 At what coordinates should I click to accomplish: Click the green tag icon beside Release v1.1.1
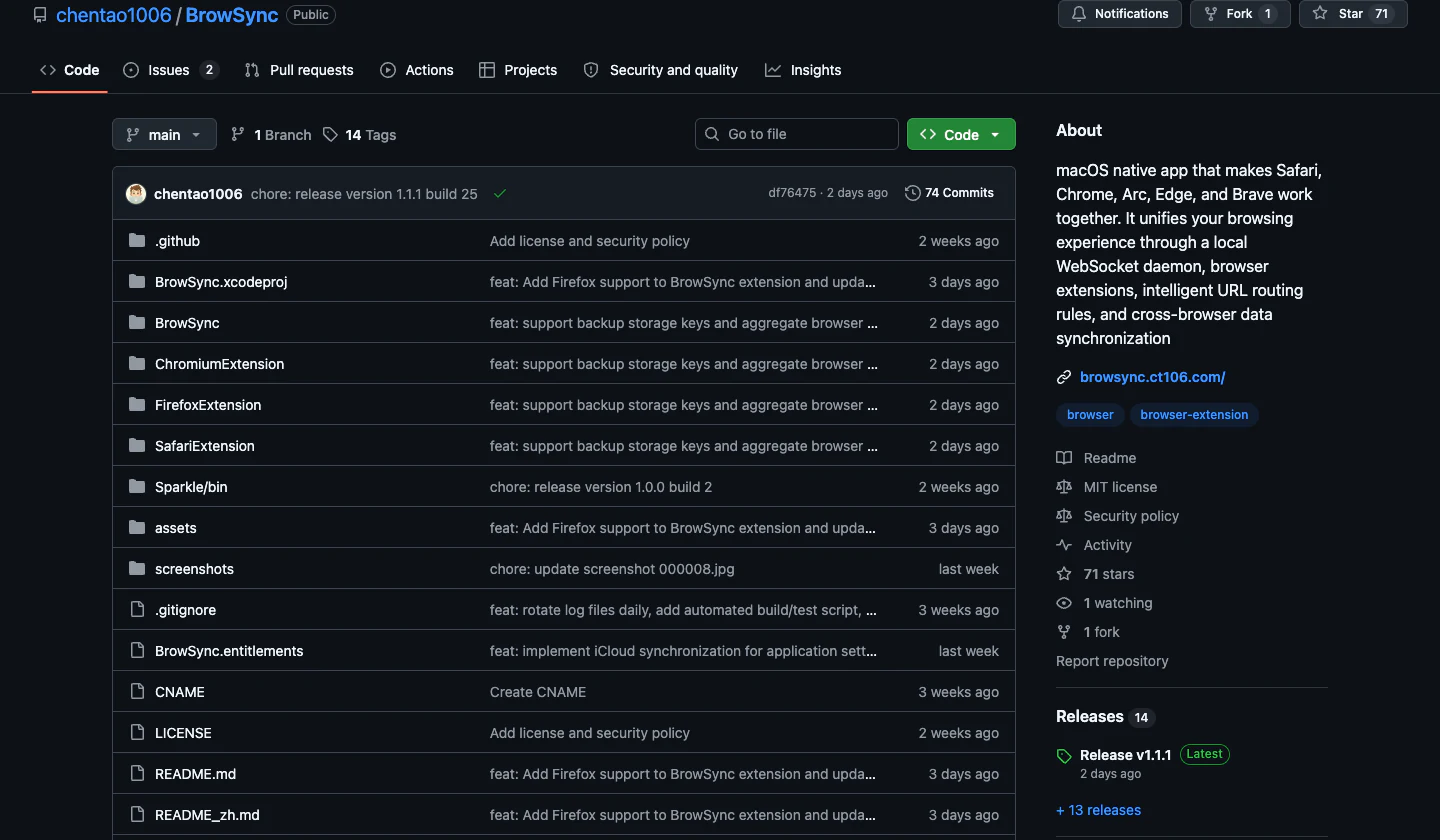pyautogui.click(x=1064, y=756)
